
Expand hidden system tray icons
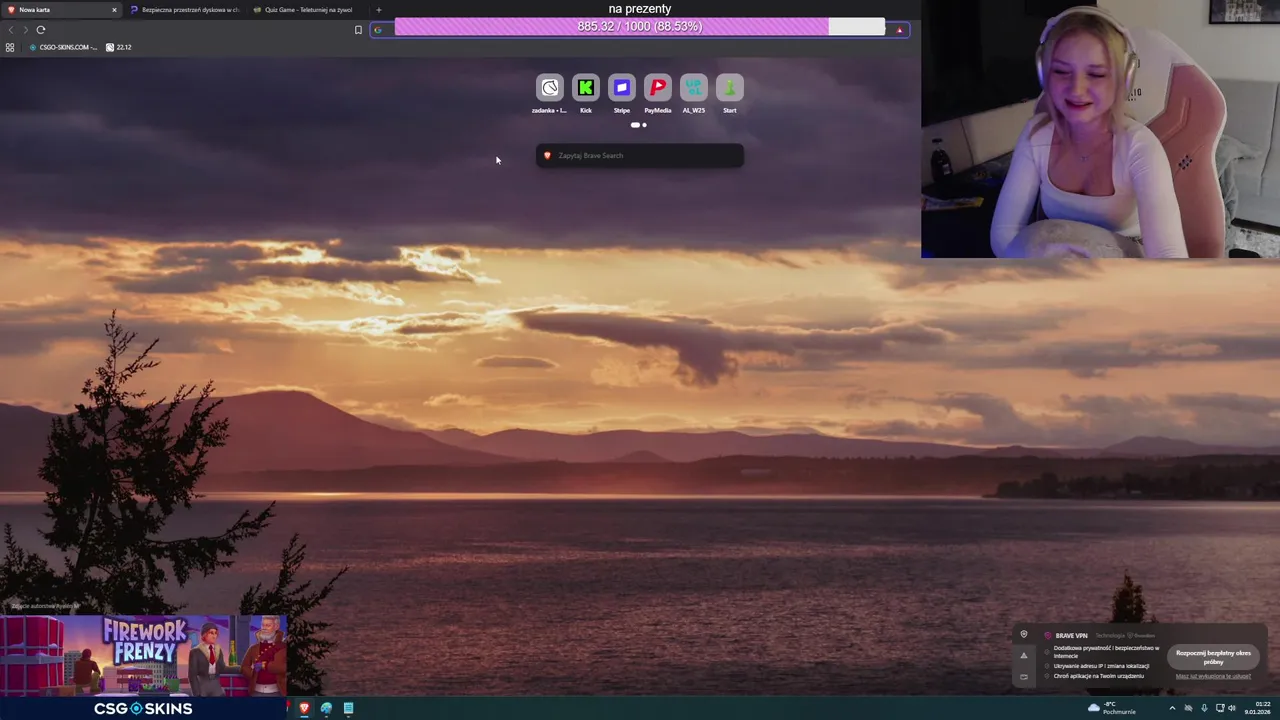[x=1172, y=708]
